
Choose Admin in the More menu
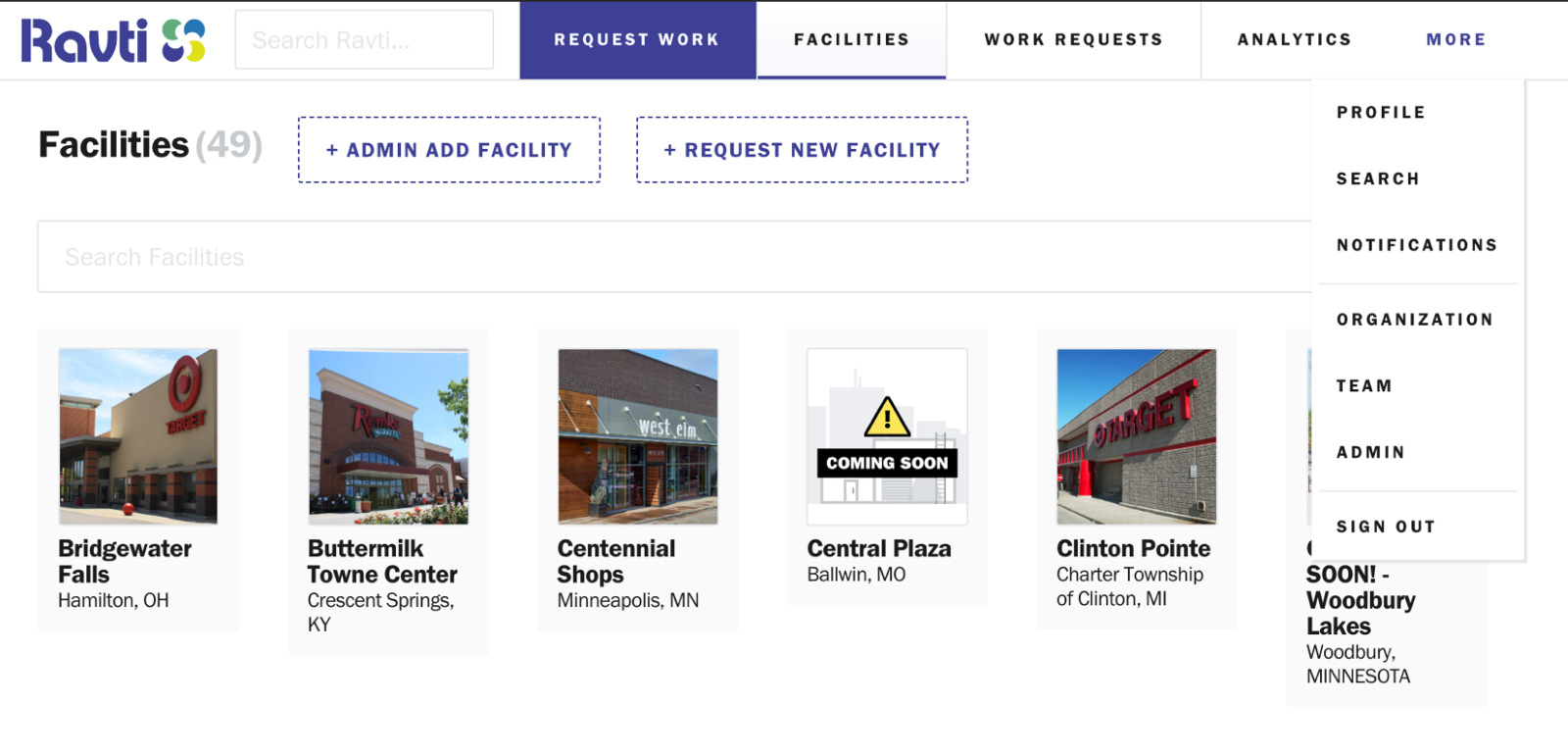[1371, 452]
